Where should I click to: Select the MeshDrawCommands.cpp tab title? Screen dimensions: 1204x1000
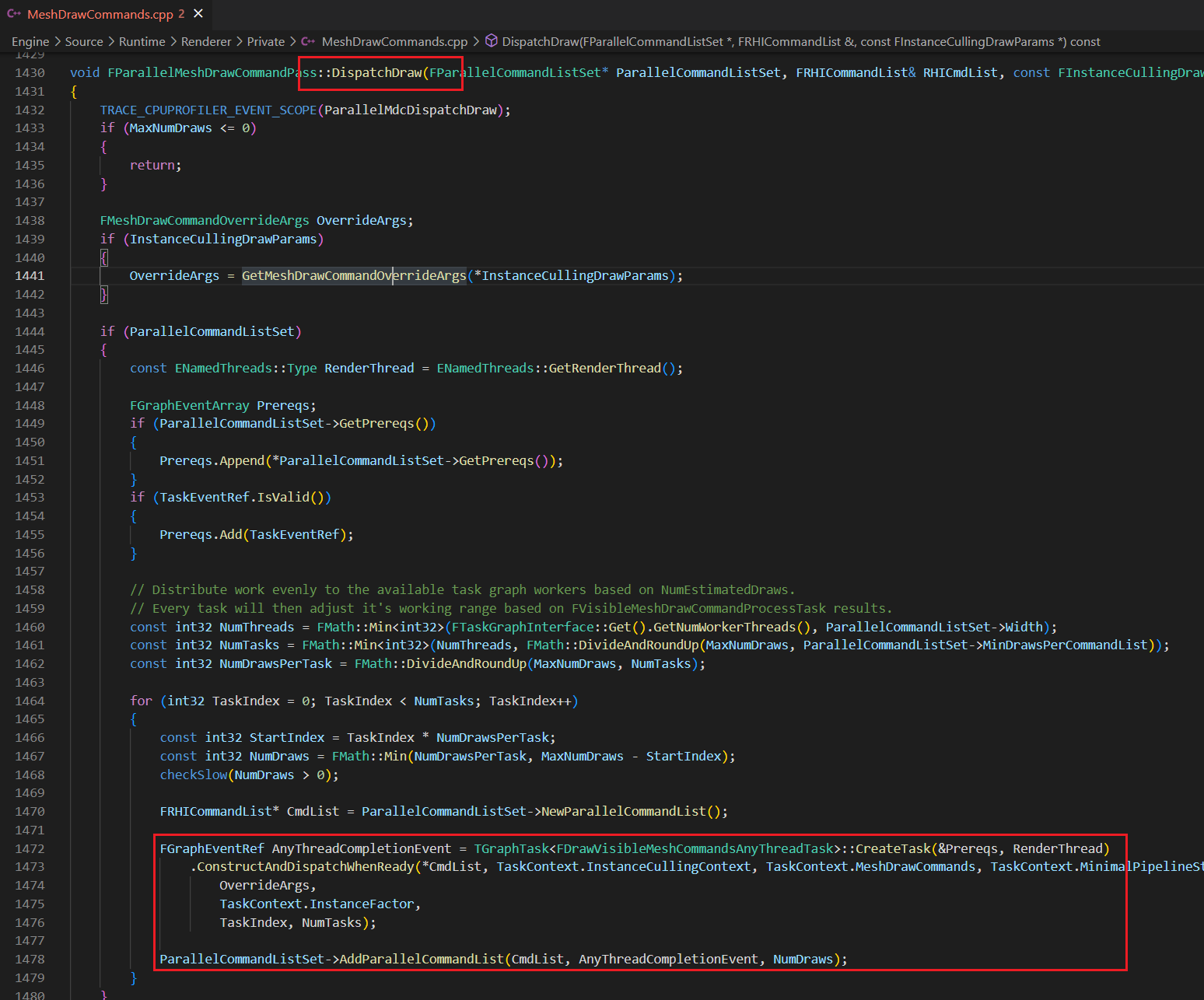tap(100, 14)
